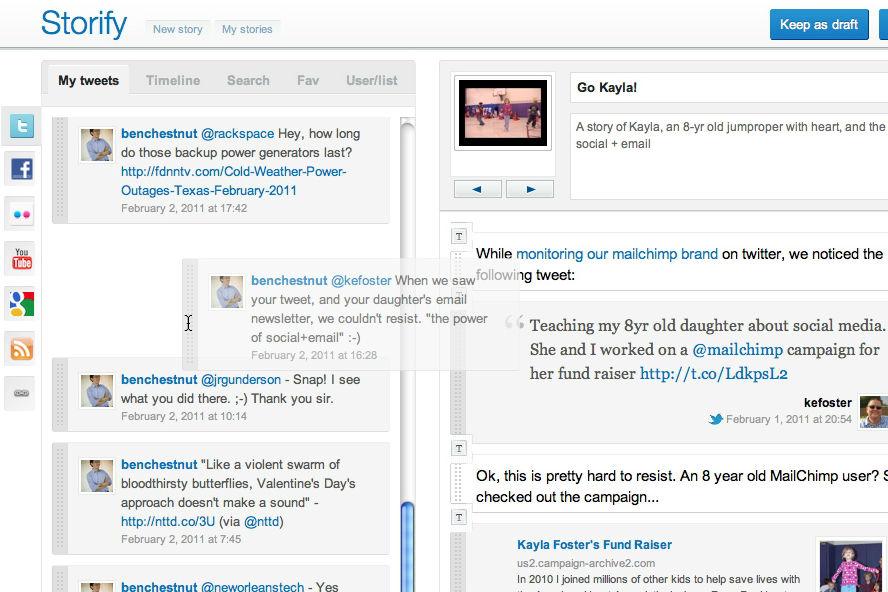This screenshot has width=888, height=592.
Task: Switch to the User/list tab
Action: pyautogui.click(x=372, y=80)
